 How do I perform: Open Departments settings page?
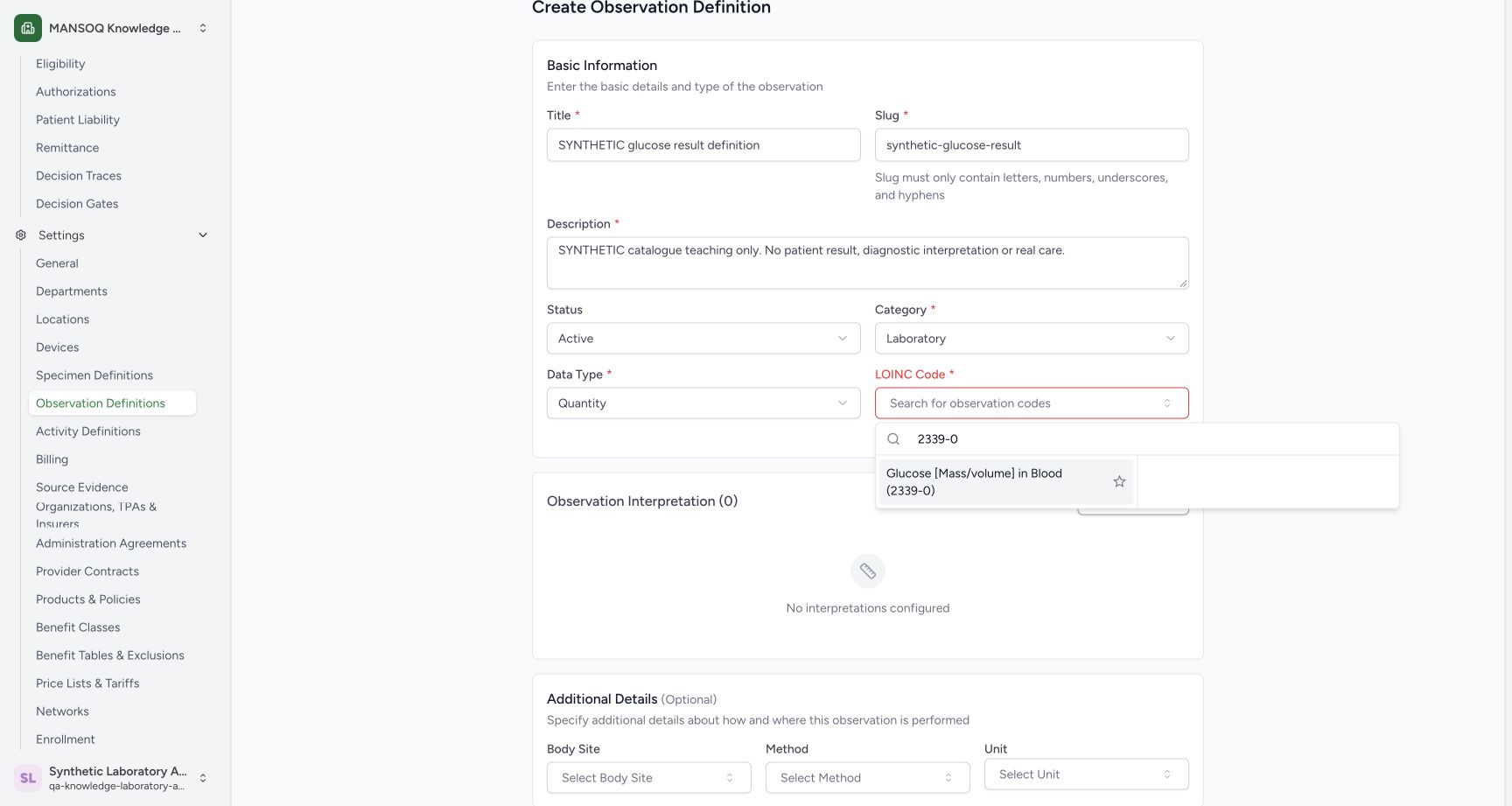(x=72, y=291)
